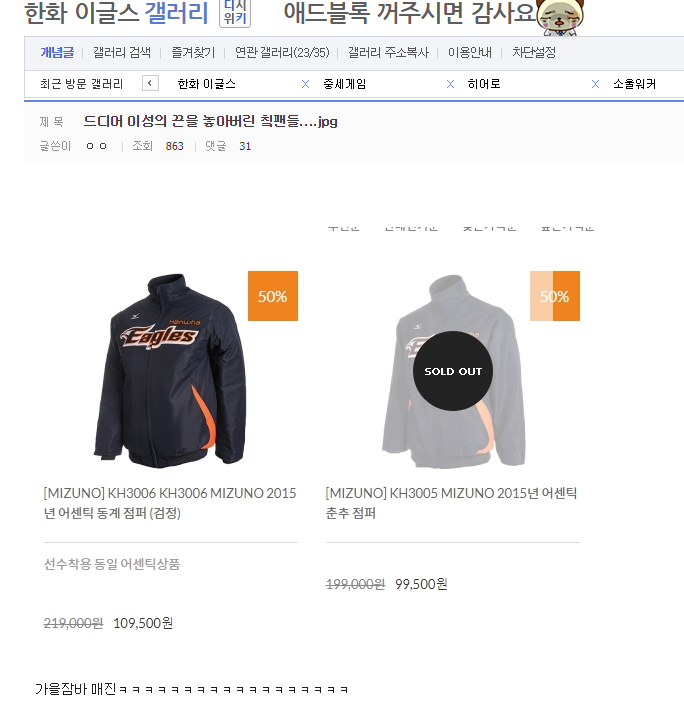Open the black Eagles jumper product image
Screen dimensions: 684x718
coord(170,371)
